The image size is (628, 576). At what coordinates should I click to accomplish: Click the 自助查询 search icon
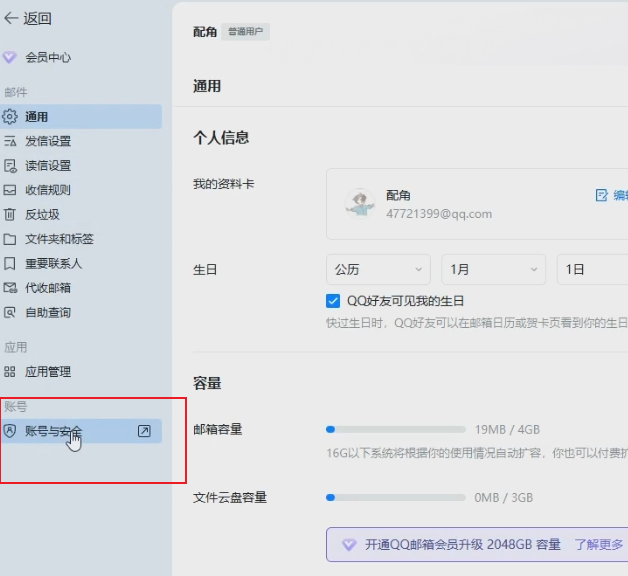(x=10, y=312)
